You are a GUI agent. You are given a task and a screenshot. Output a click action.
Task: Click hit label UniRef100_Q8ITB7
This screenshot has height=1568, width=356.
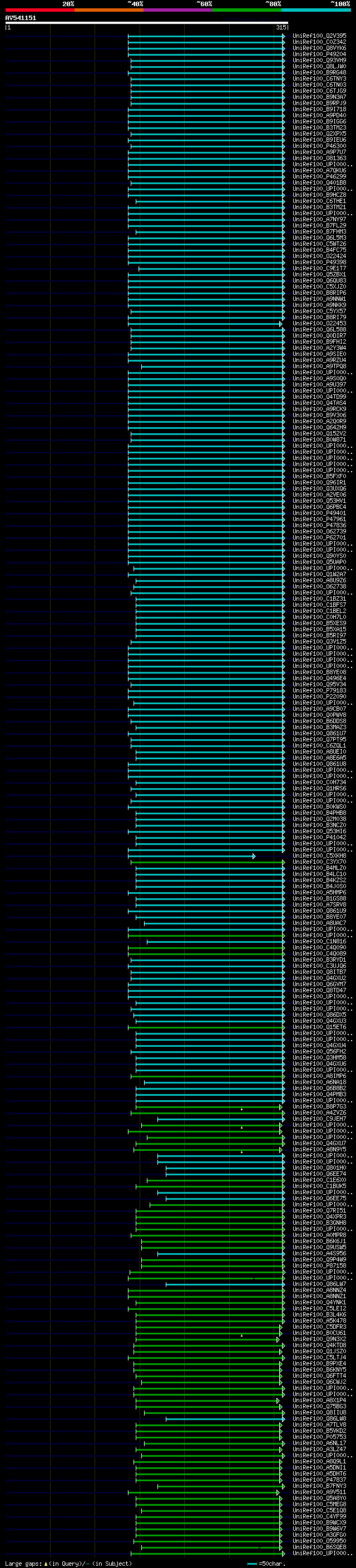tap(319, 972)
